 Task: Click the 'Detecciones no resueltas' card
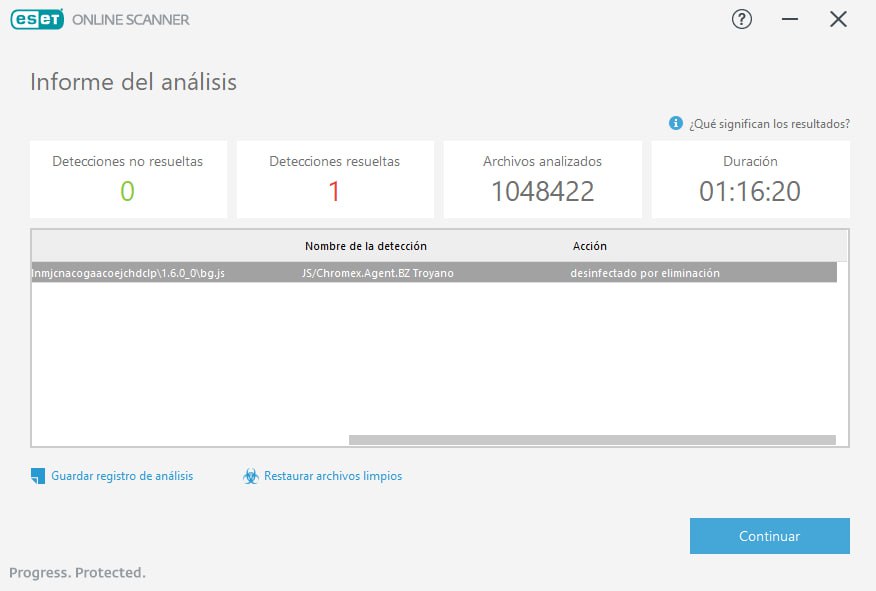click(128, 179)
